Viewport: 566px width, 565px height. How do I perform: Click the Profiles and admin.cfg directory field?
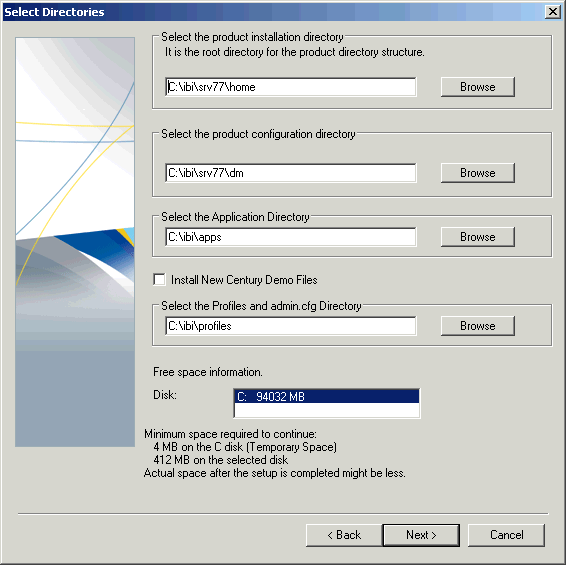tap(291, 326)
